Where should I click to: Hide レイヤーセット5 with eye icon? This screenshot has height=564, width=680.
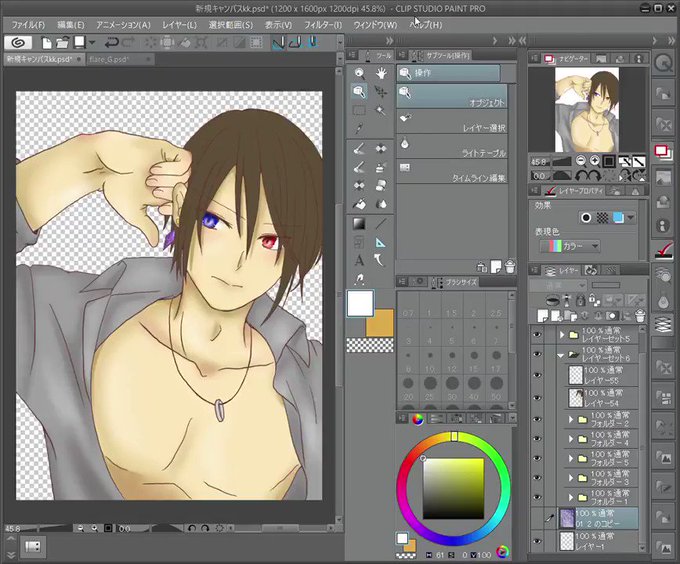[x=537, y=334]
